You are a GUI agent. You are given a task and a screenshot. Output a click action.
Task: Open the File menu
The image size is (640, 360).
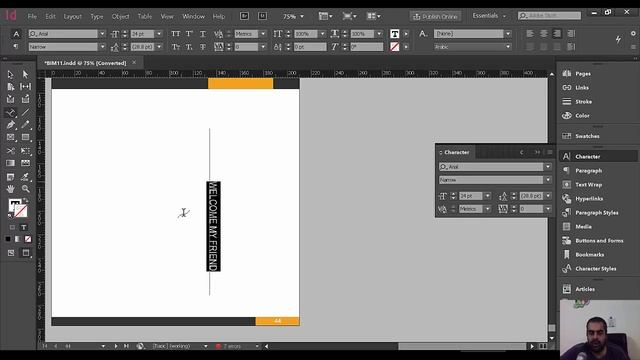pyautogui.click(x=32, y=16)
